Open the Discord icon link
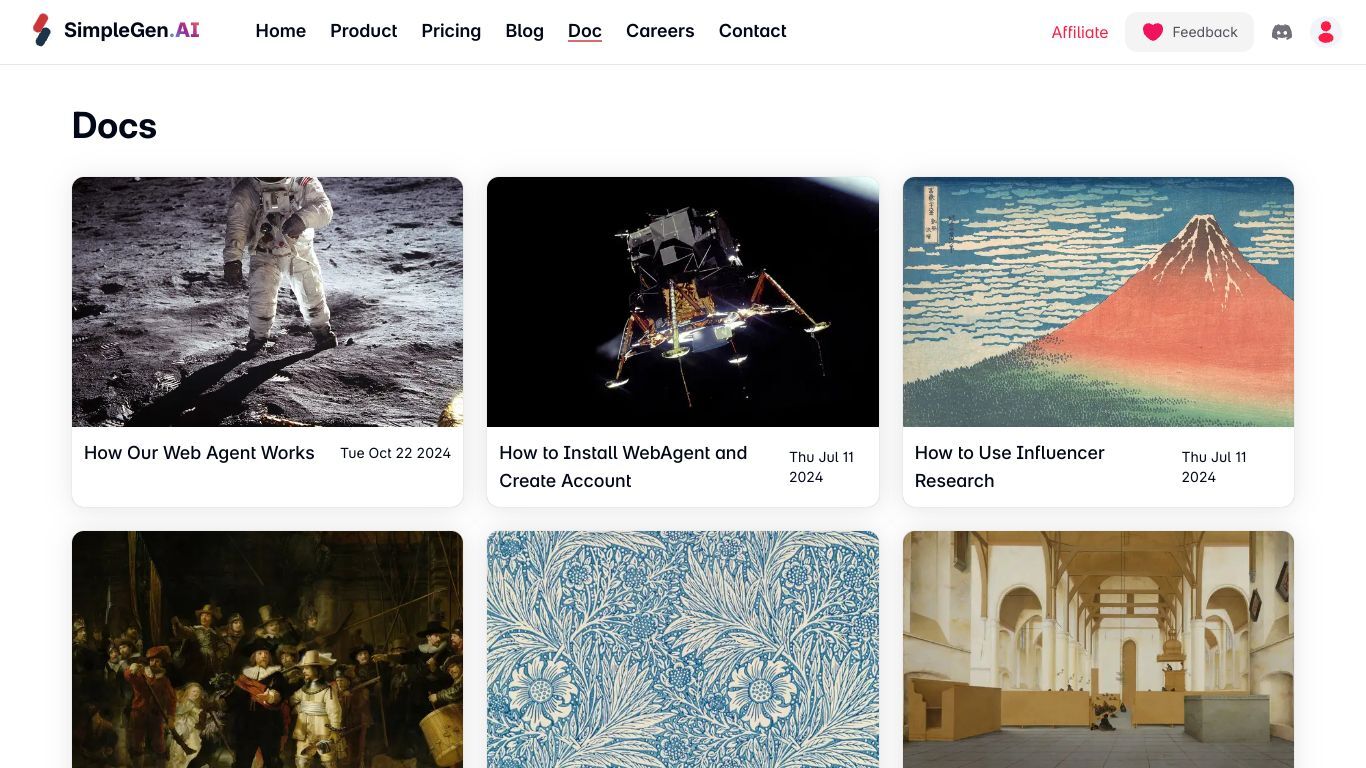The image size is (1366, 768). [x=1282, y=32]
